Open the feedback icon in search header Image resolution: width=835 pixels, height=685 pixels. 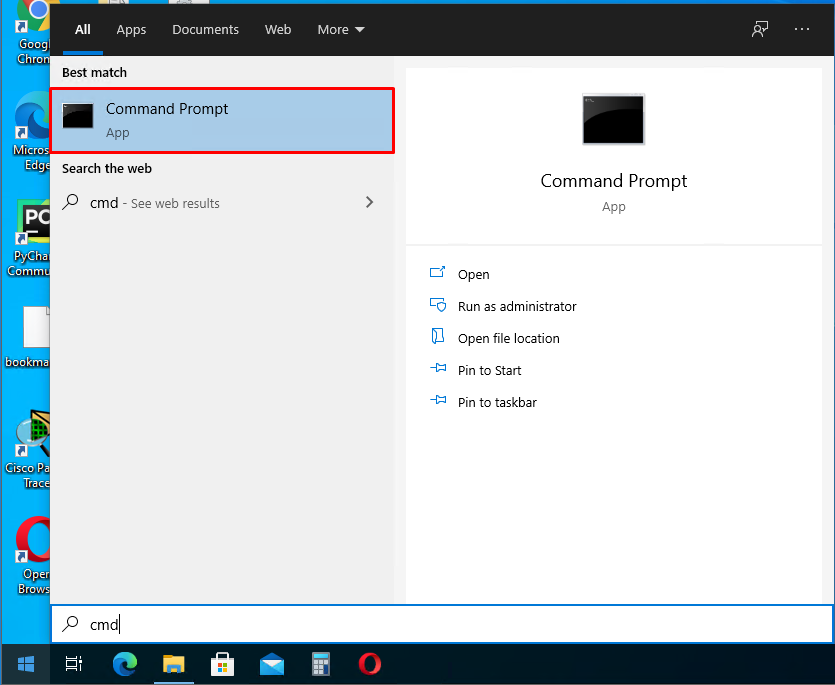point(760,29)
